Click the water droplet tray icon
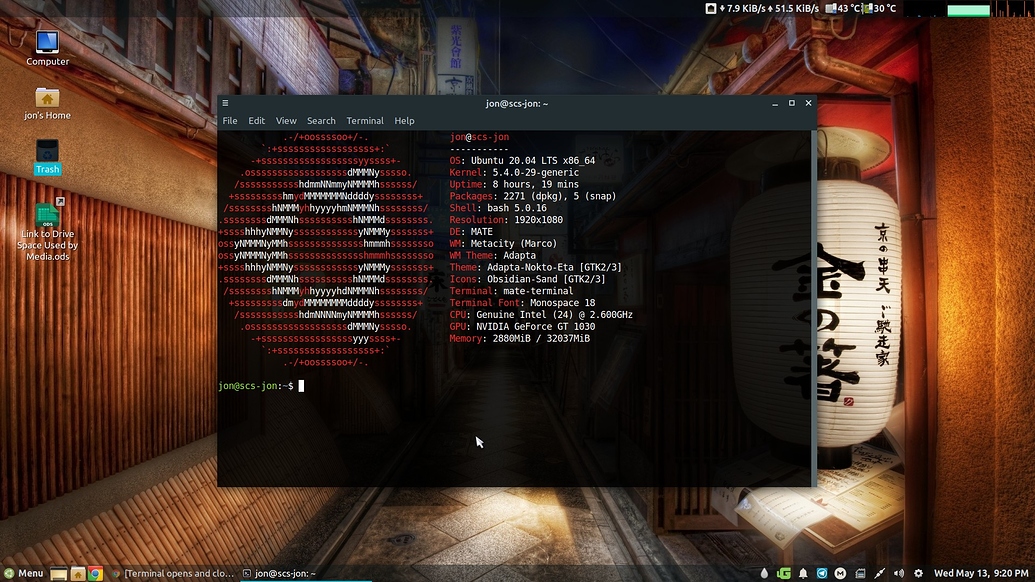1035x582 pixels. pyautogui.click(x=764, y=572)
